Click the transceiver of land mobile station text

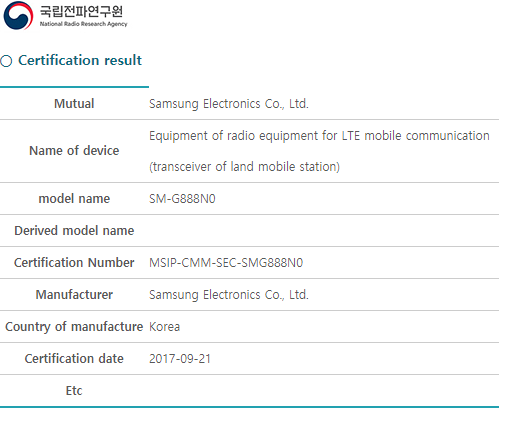(244, 166)
